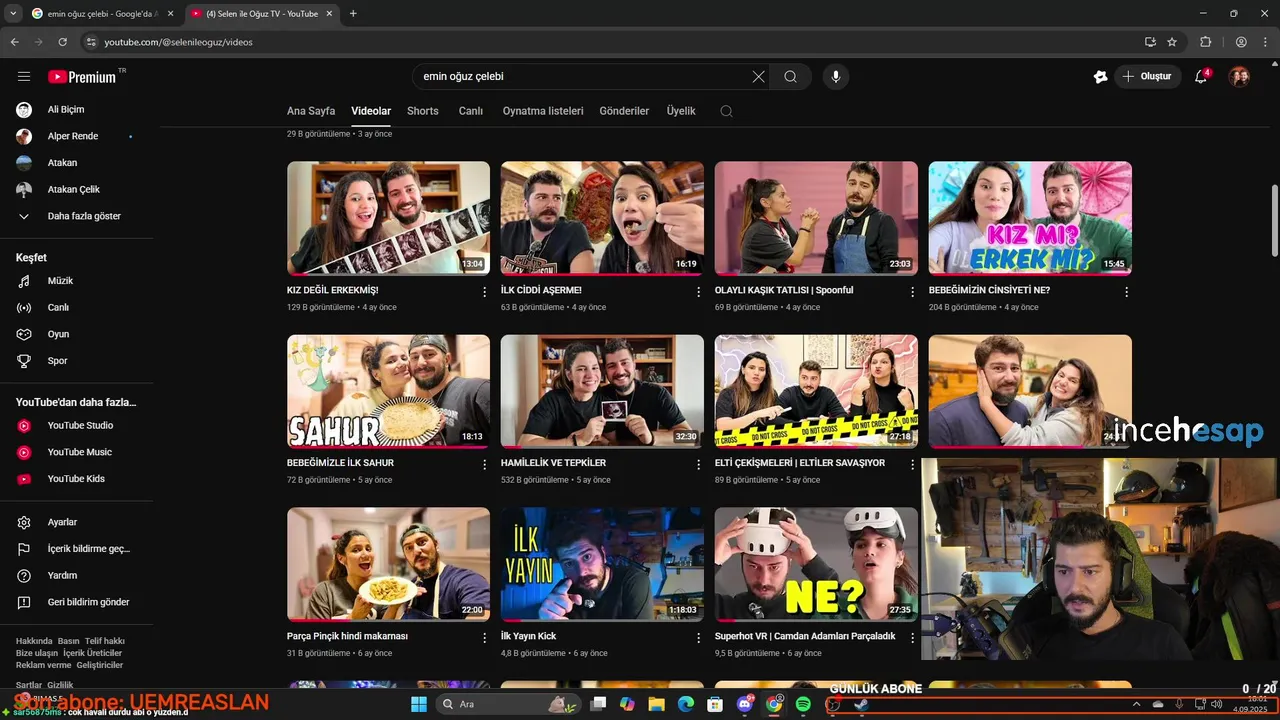The height and width of the screenshot is (720, 1280).
Task: Open video title BEBEĞİMİZİN CİNSİYETİ NE?
Action: point(989,290)
